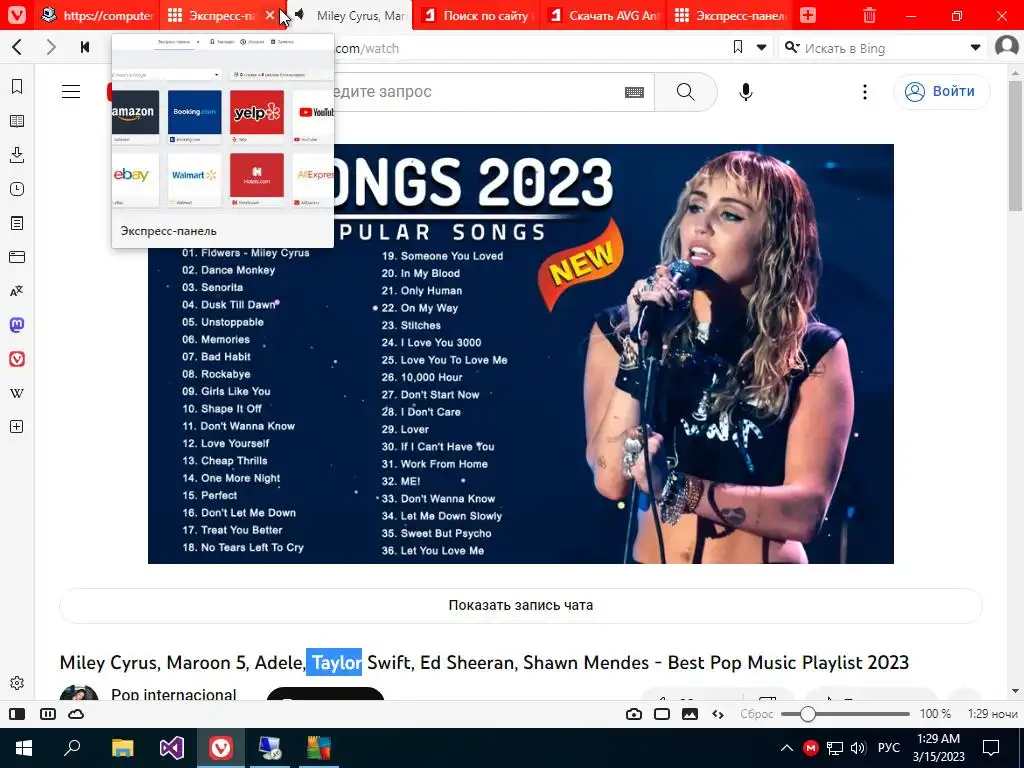Choose search engine via magnifier dropdown
Screen dimensions: 1024x768
click(792, 47)
